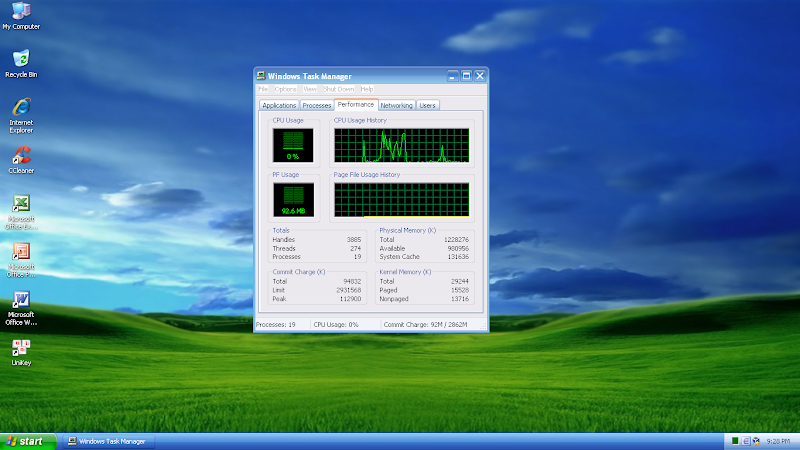
Task: Click 'Processes: 19' in the status bar
Action: tap(276, 324)
